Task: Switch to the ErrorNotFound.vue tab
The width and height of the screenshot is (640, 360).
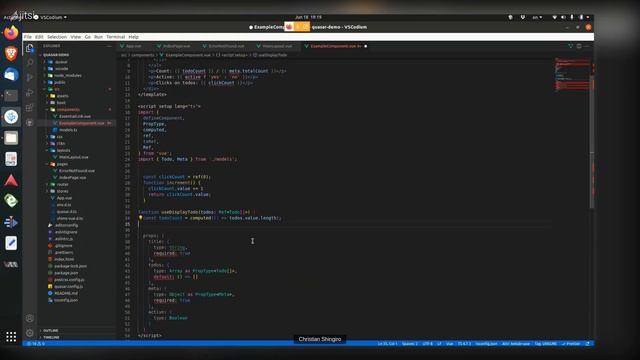Action: coord(227,46)
